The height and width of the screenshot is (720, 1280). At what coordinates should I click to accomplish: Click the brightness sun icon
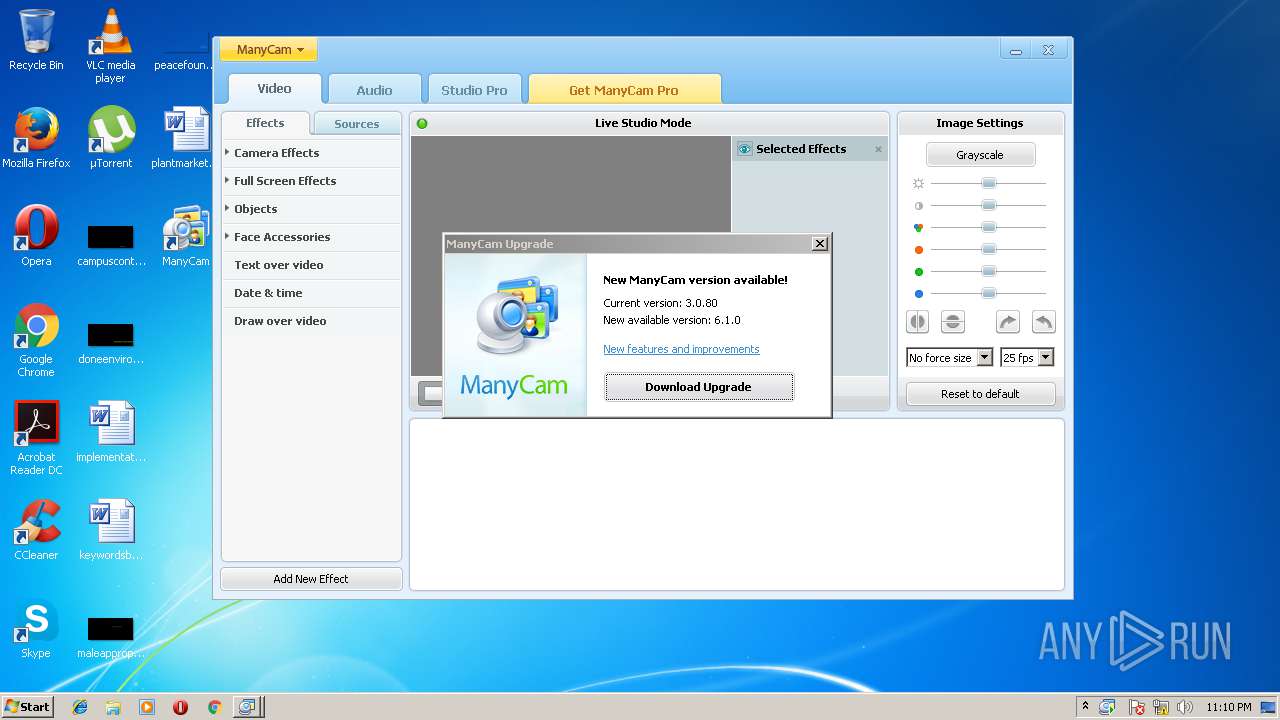[x=919, y=184]
